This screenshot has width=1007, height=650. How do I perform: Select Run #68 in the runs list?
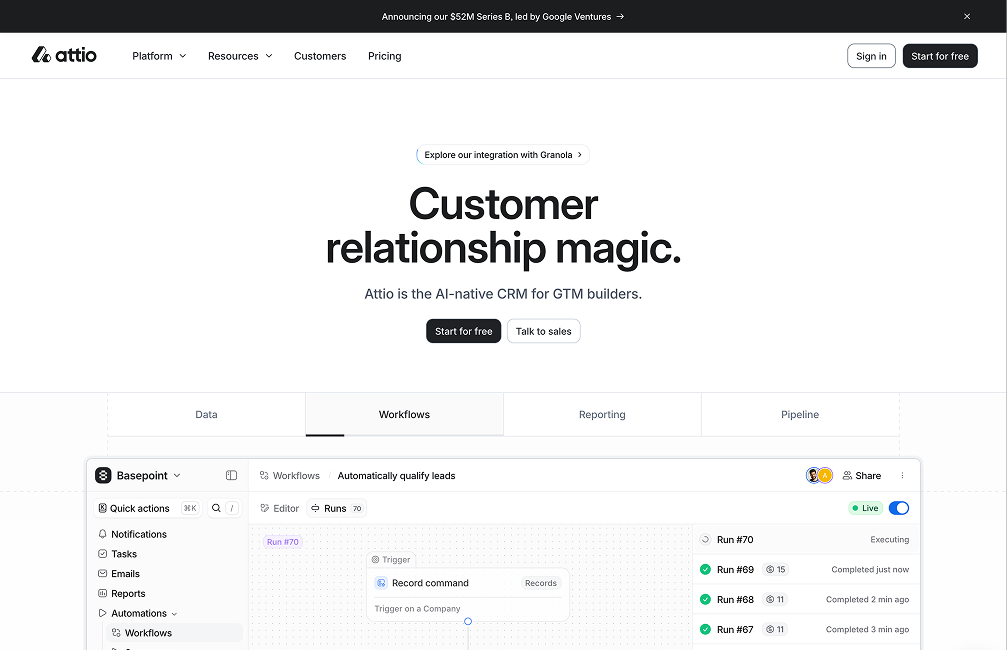click(735, 599)
